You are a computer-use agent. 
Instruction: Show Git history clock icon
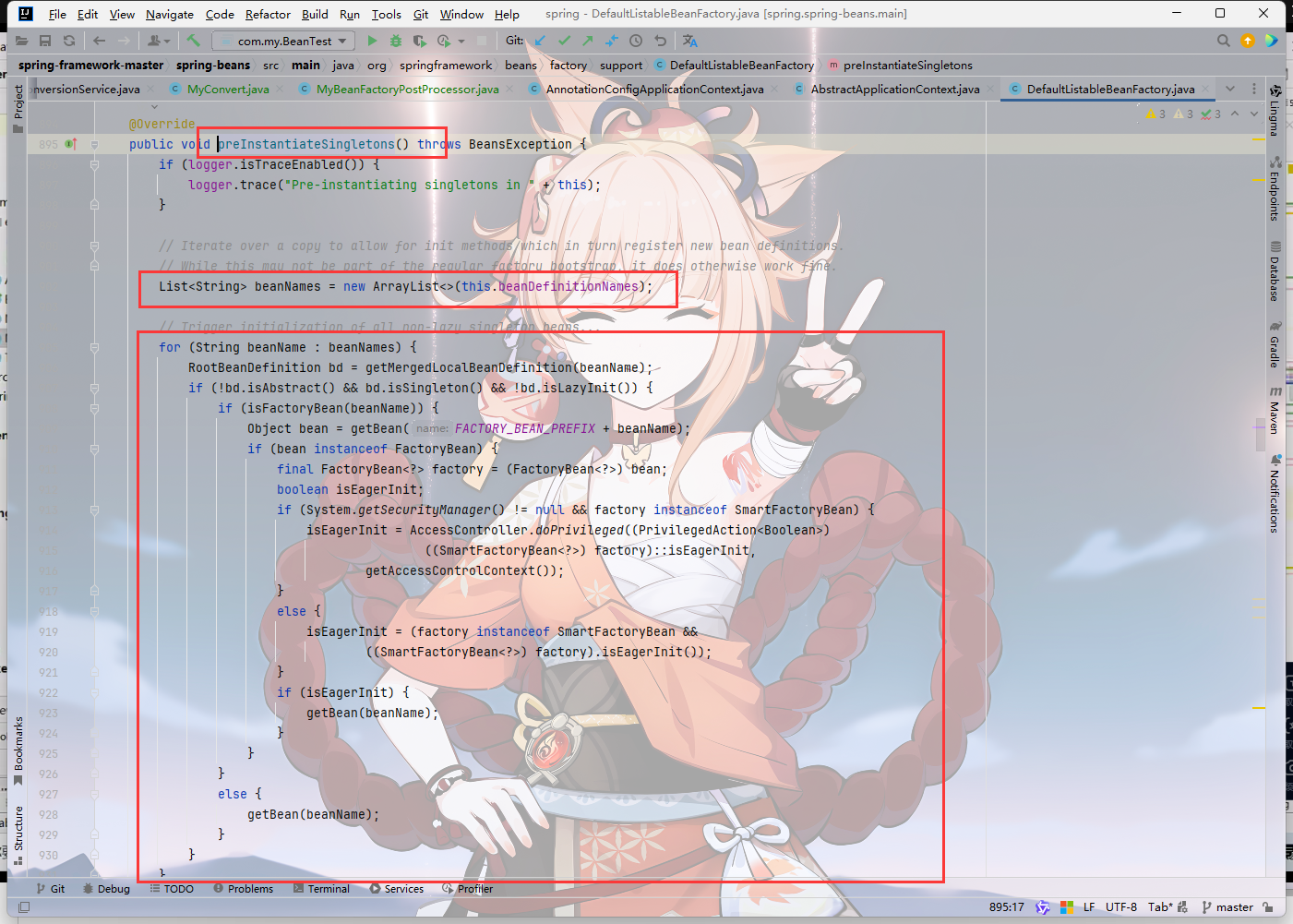pos(636,41)
